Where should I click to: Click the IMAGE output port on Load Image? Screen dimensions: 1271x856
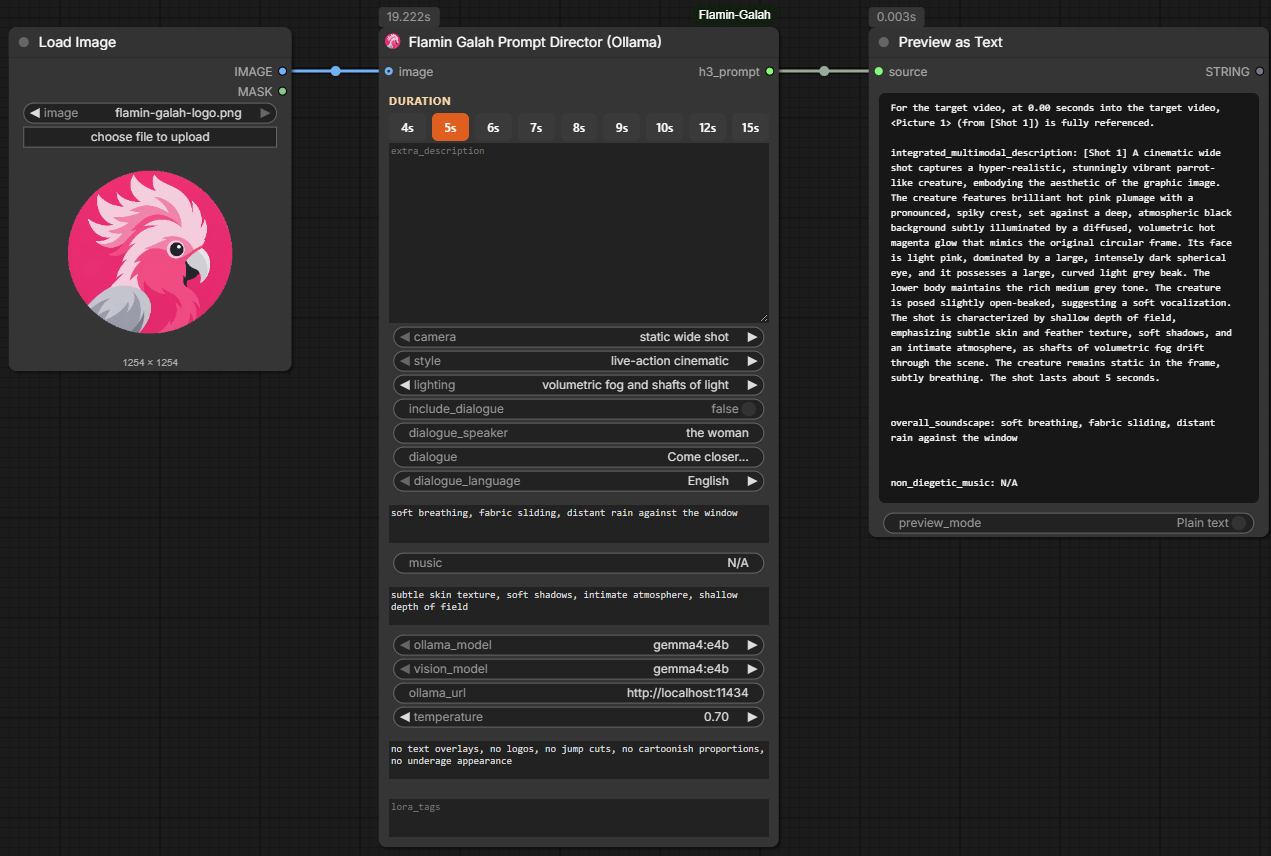tap(283, 71)
